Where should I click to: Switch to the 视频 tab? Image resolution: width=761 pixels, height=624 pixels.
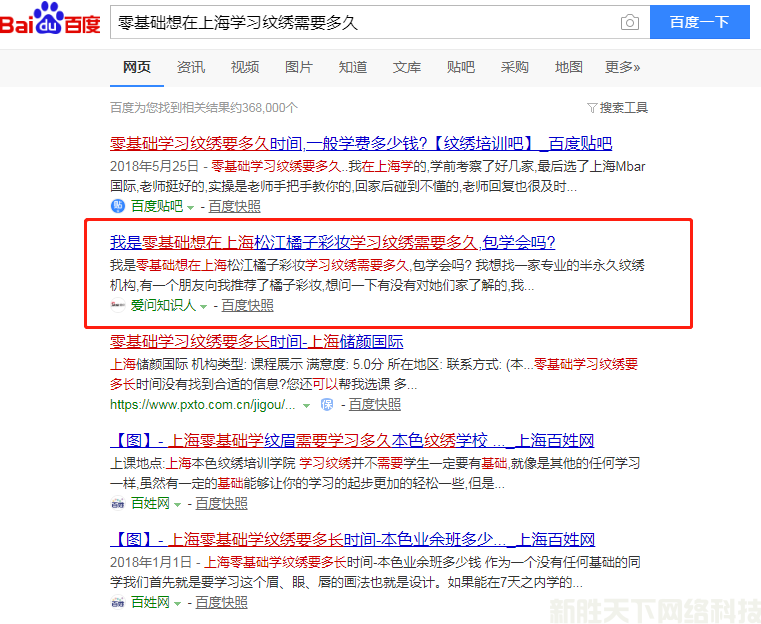point(245,67)
